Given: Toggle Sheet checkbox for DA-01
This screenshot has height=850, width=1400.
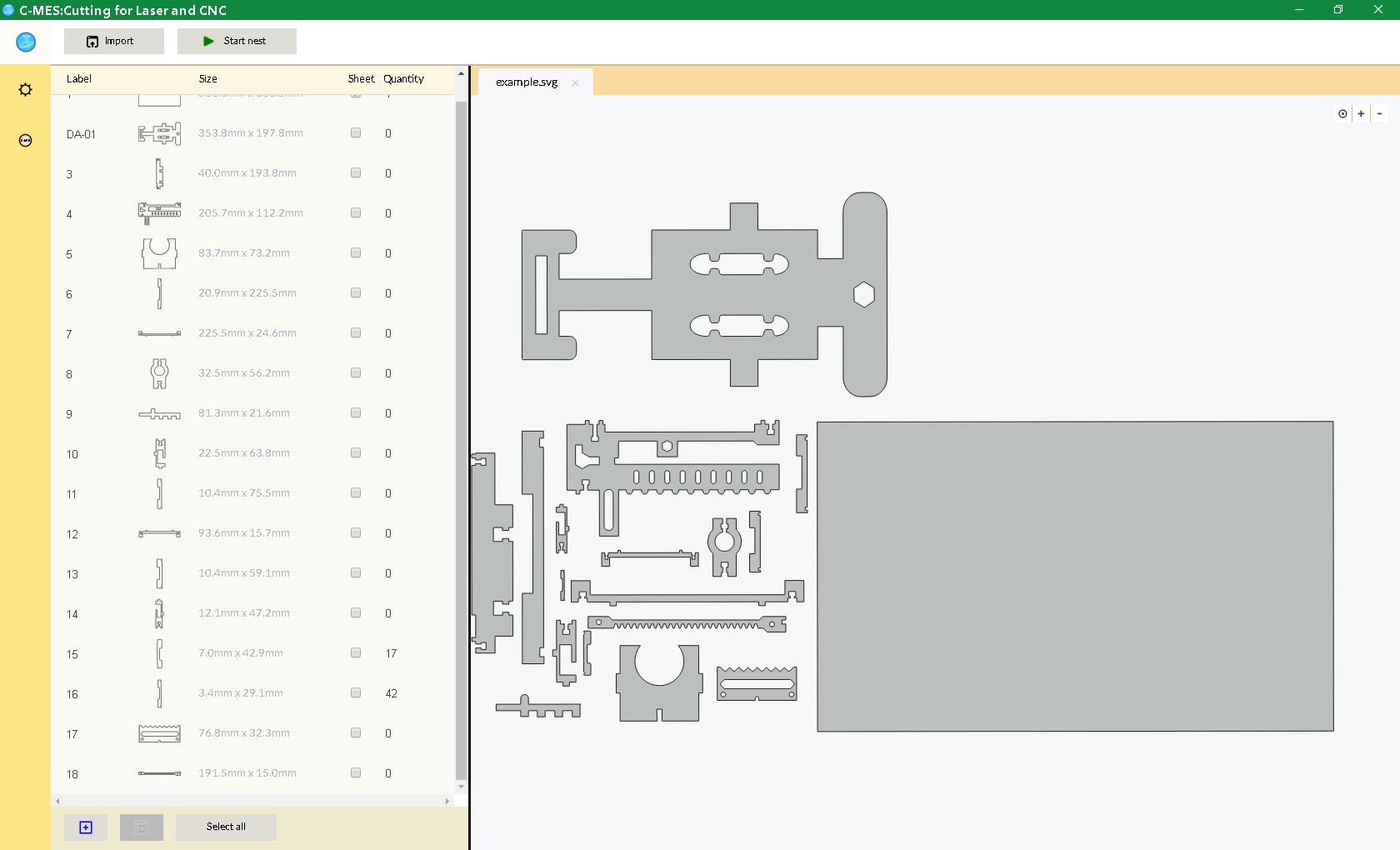Looking at the screenshot, I should pos(356,132).
